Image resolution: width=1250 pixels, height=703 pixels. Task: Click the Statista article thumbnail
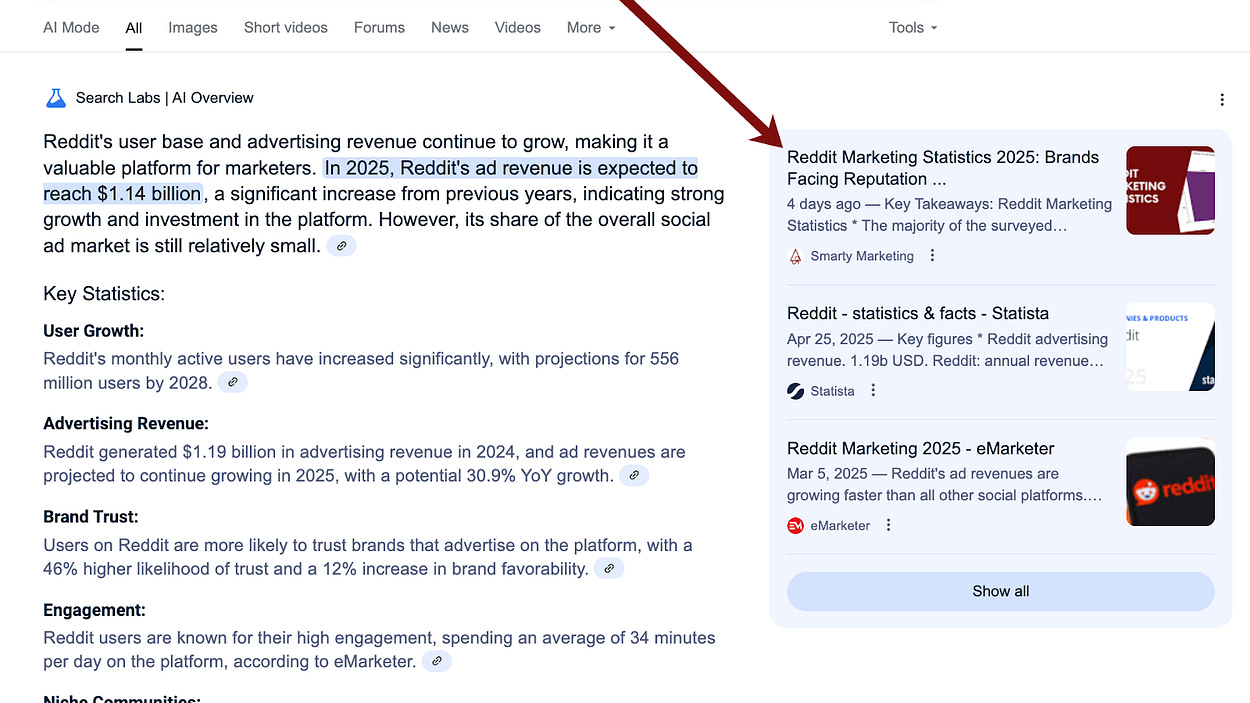[x=1170, y=347]
